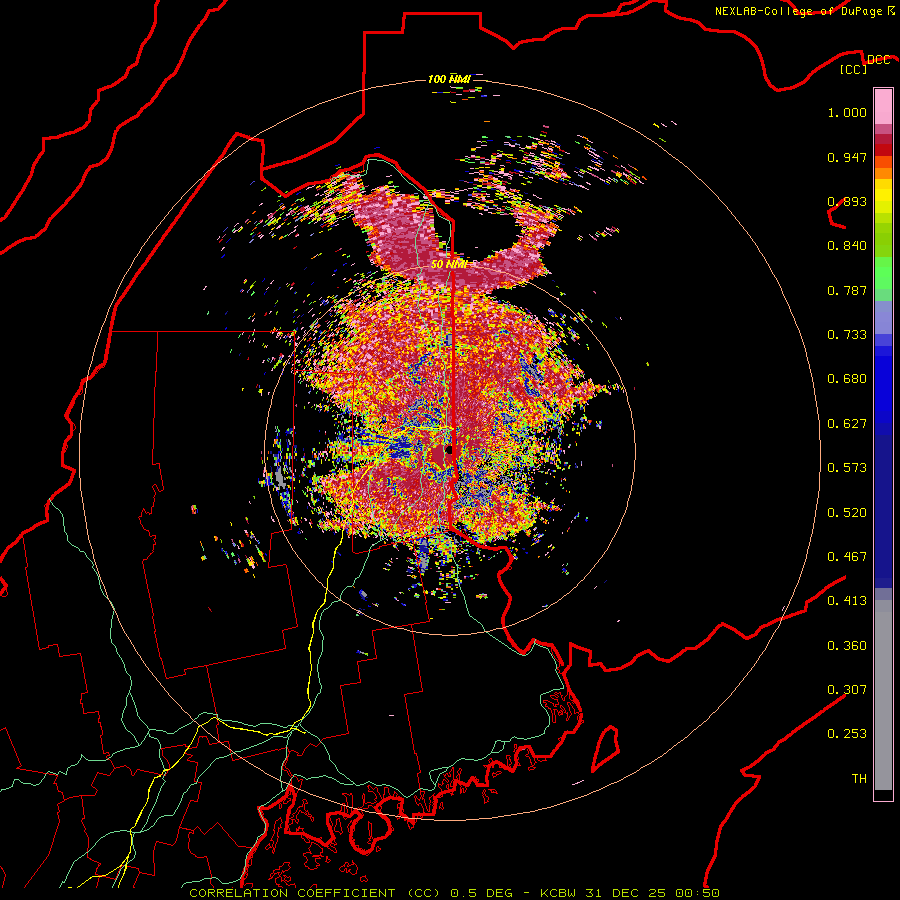The width and height of the screenshot is (900, 900).
Task: Click the 0.893 color scale label
Action: pos(847,201)
